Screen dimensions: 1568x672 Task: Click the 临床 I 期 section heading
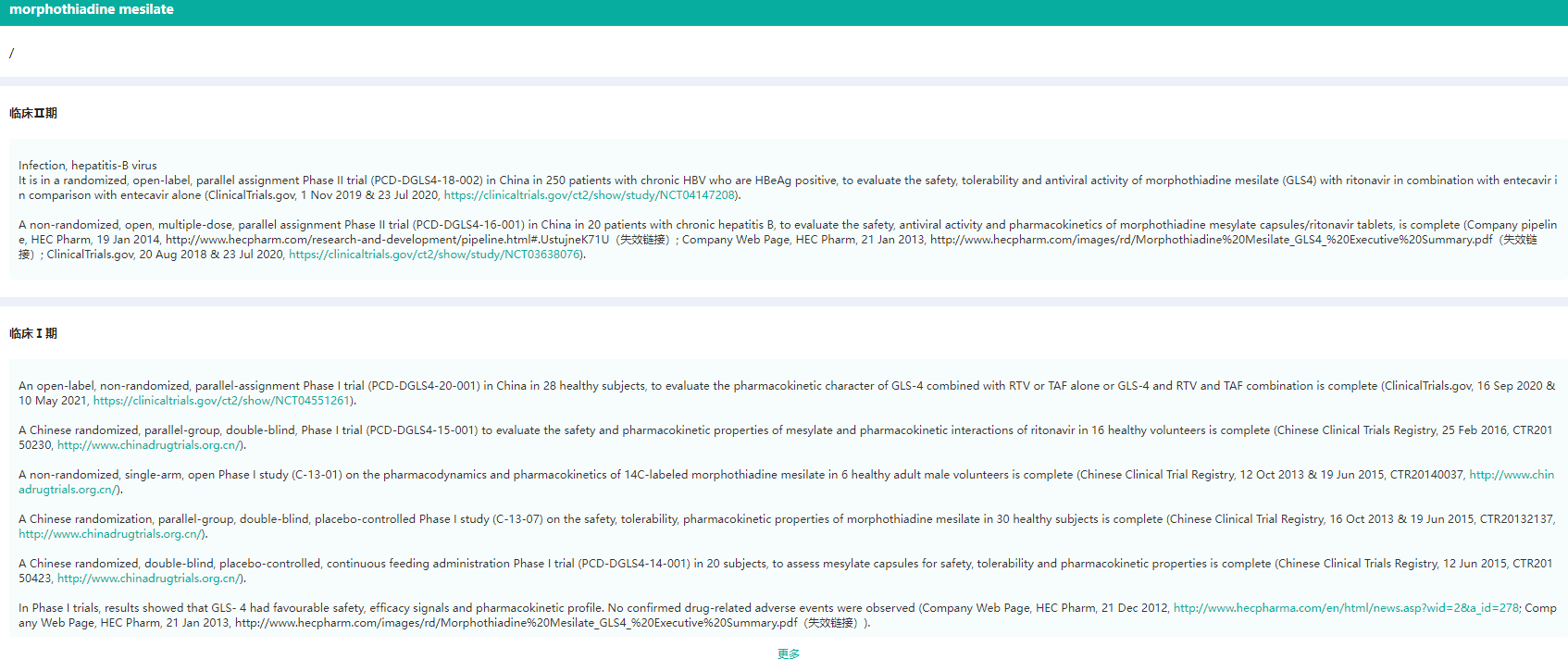point(33,333)
